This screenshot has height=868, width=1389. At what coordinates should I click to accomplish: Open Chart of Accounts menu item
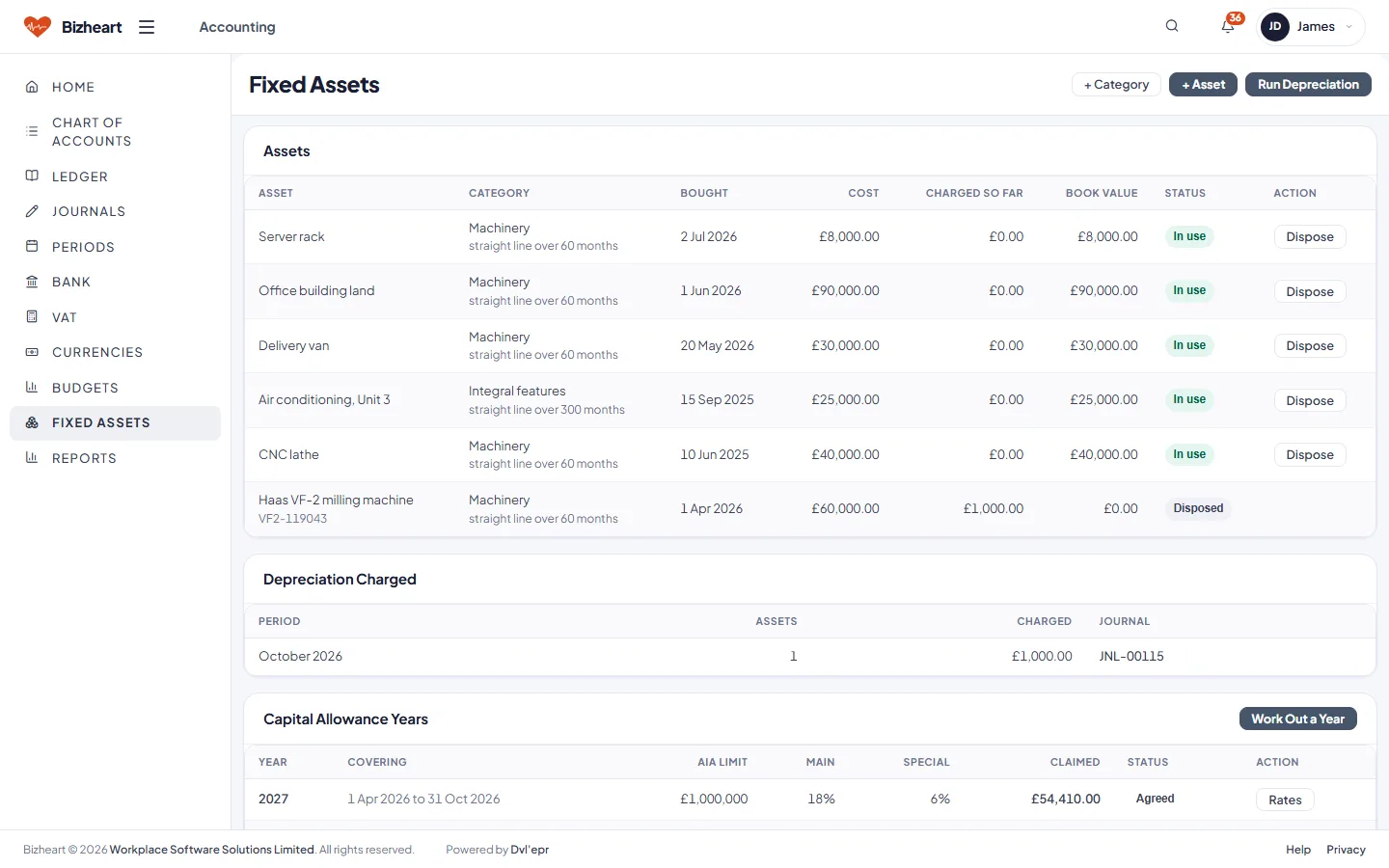115,131
